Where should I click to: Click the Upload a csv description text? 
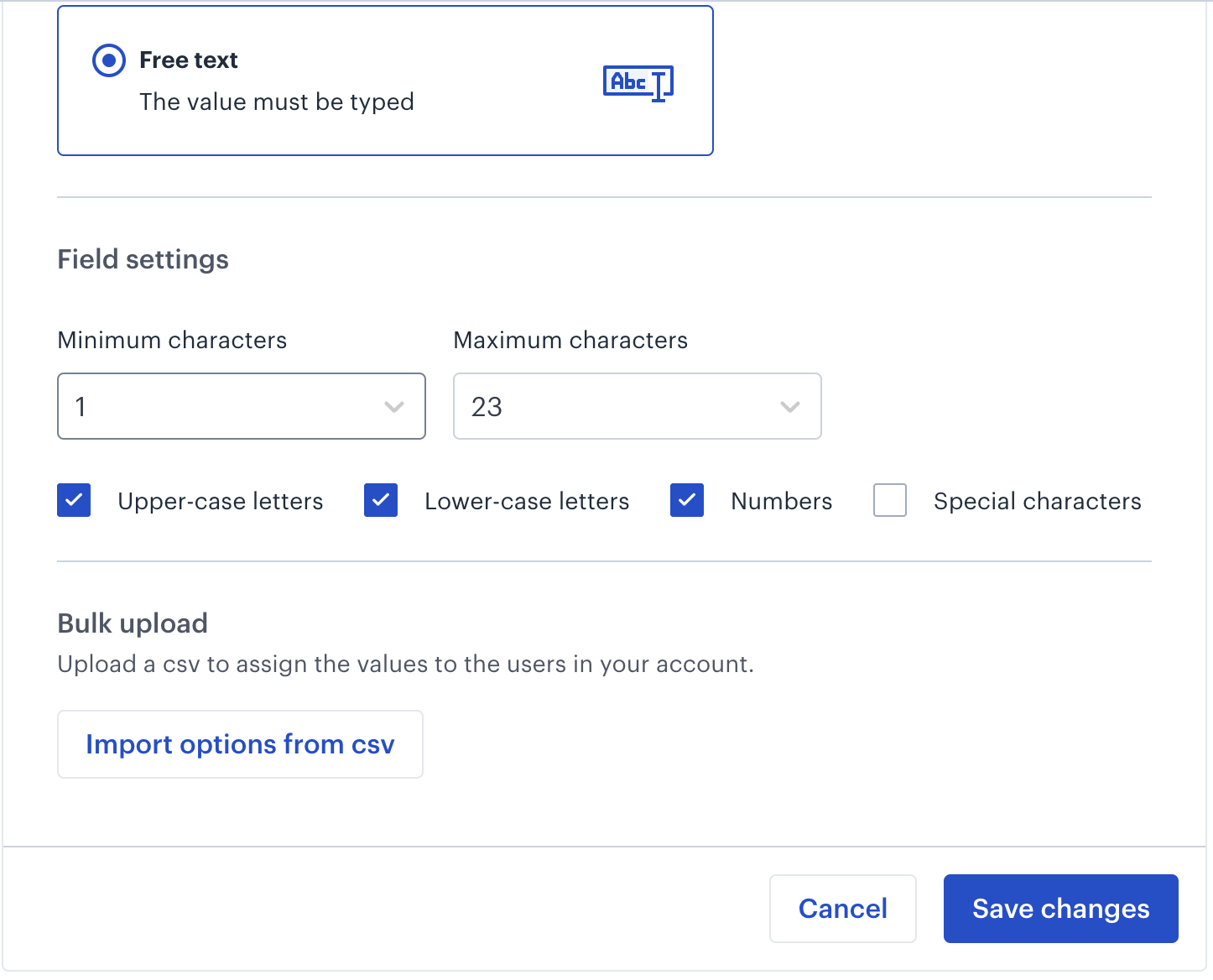[x=405, y=664]
